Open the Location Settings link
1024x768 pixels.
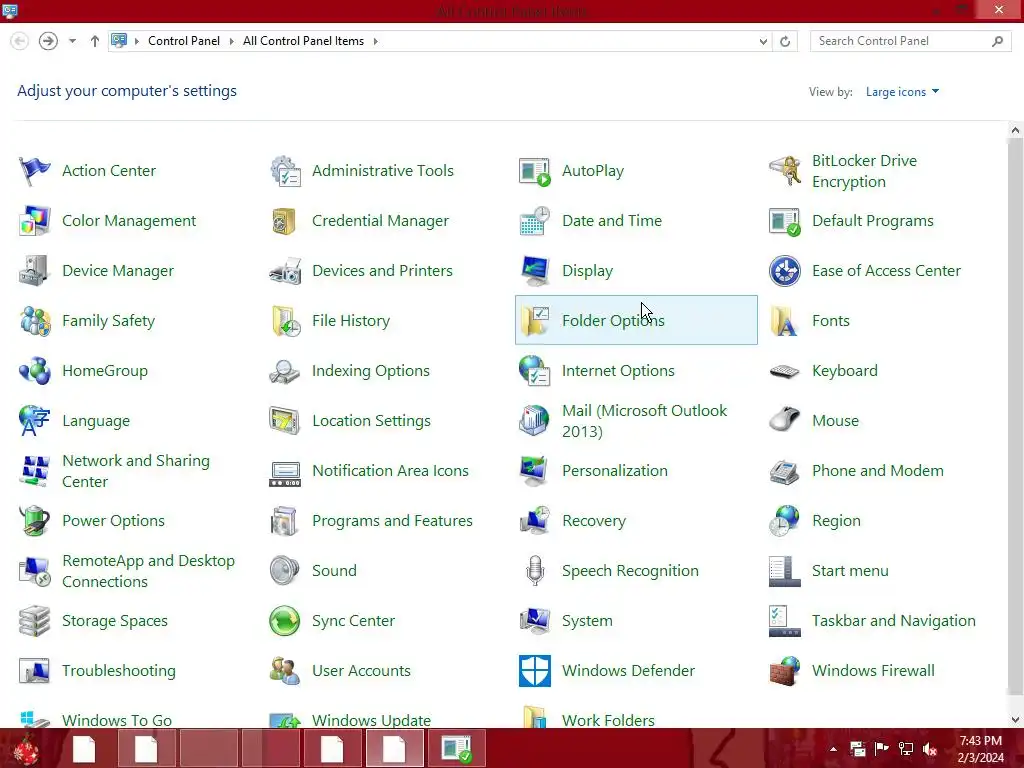pos(371,421)
